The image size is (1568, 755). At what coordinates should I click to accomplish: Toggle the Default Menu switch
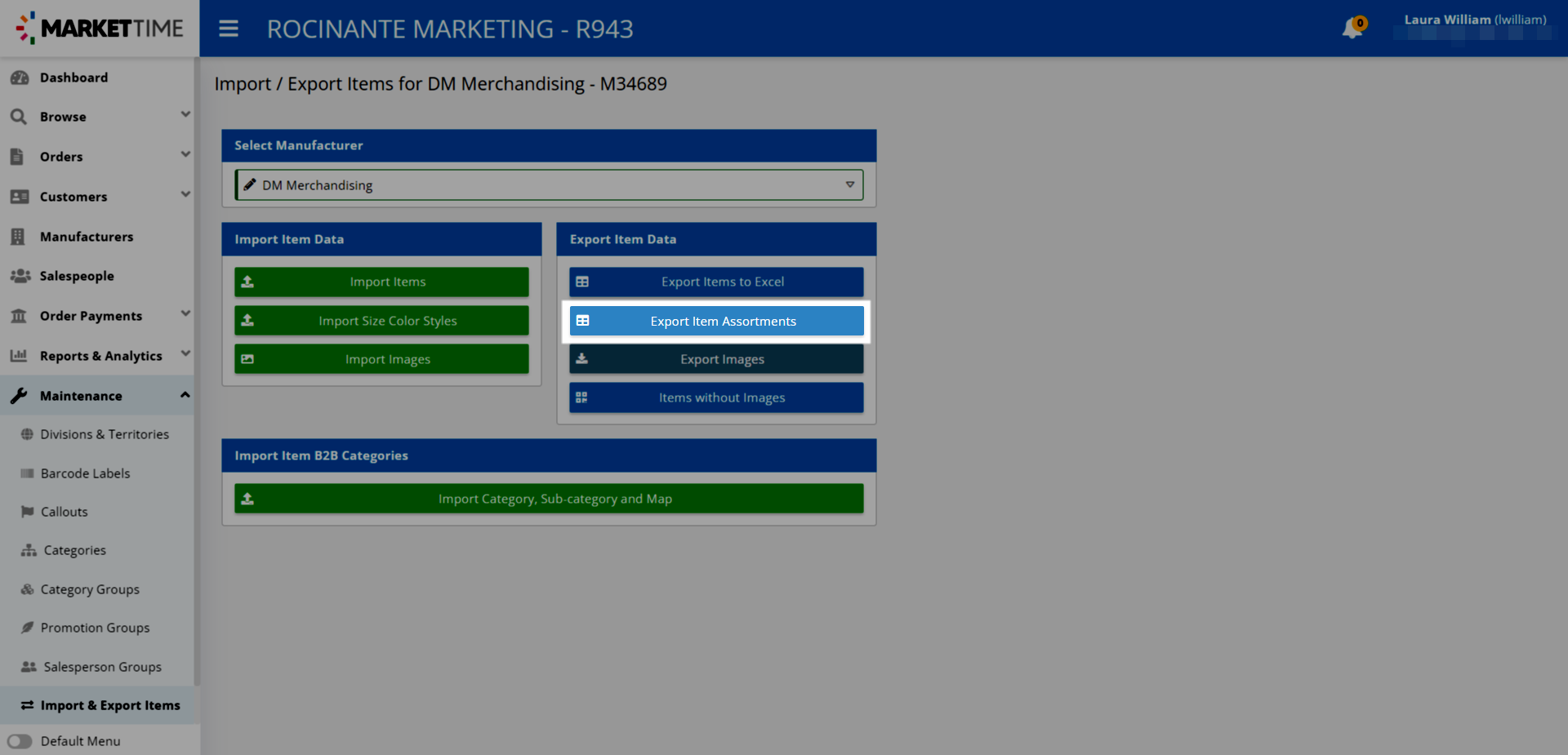coord(20,741)
